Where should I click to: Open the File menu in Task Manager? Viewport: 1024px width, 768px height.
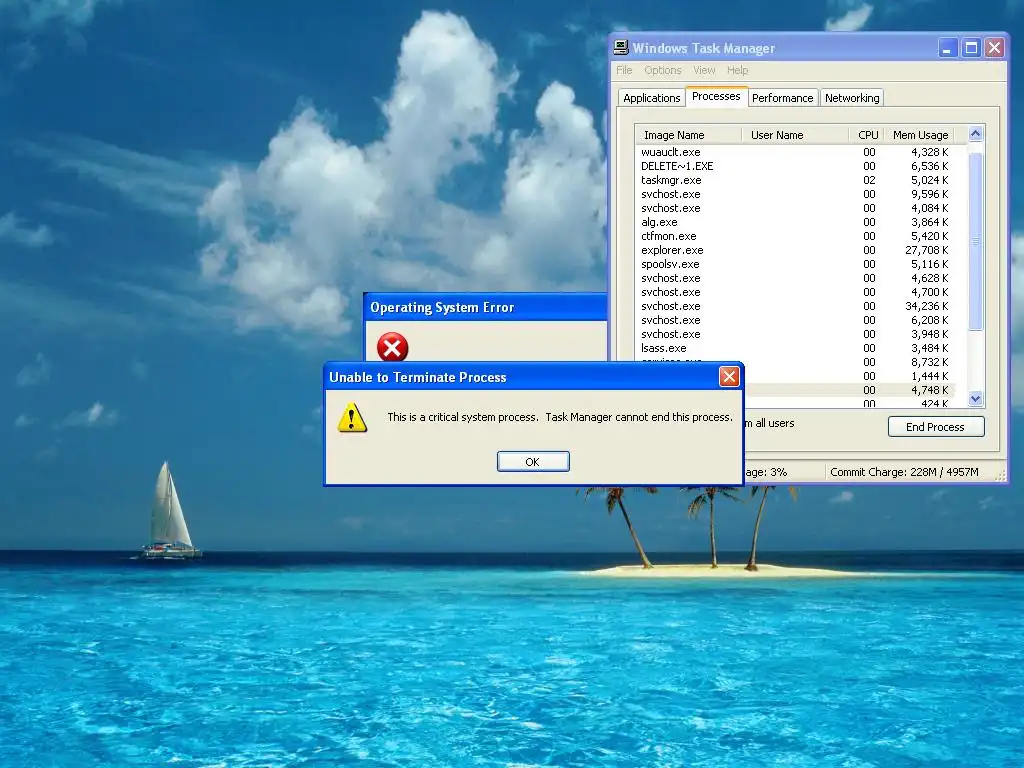[624, 70]
